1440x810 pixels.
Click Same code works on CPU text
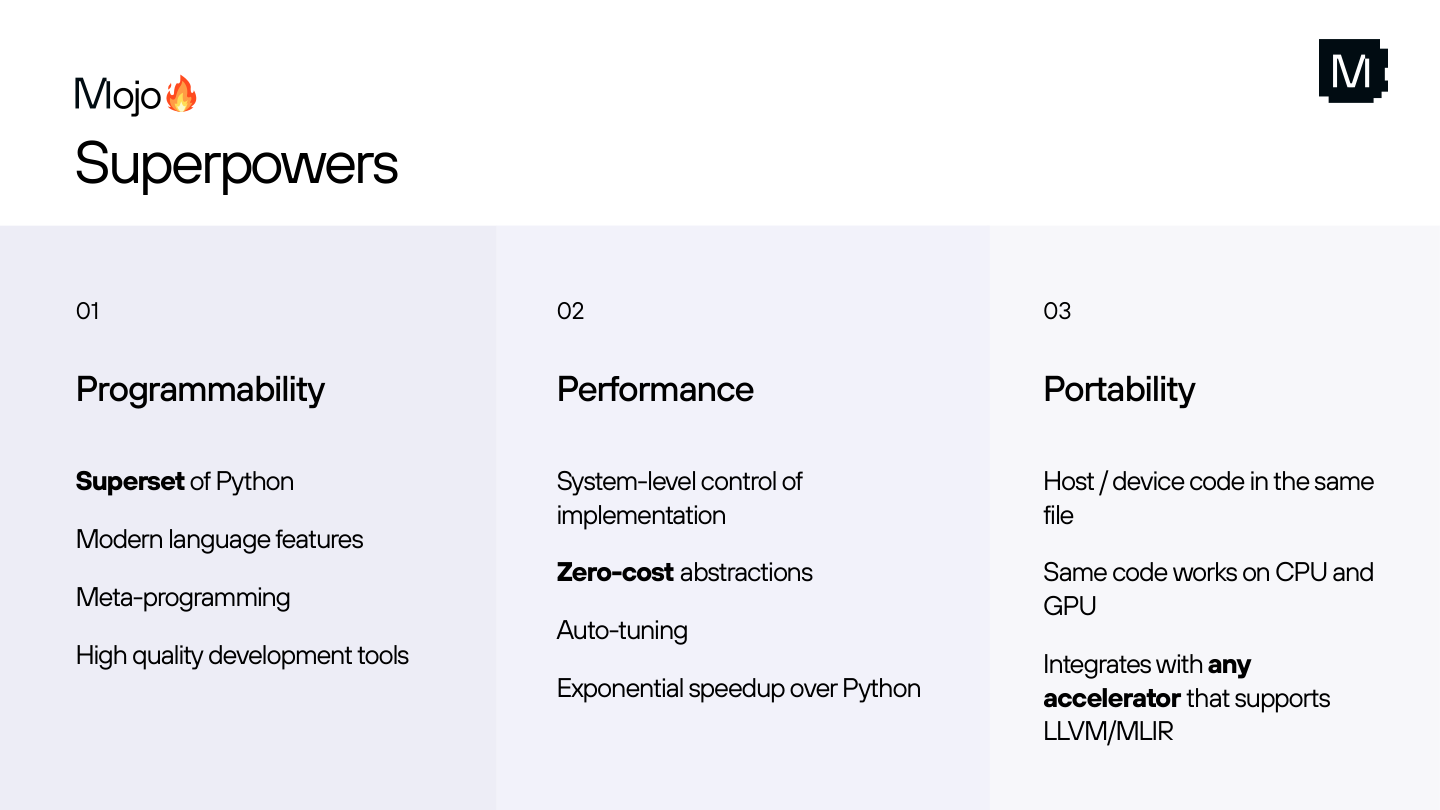click(1208, 589)
